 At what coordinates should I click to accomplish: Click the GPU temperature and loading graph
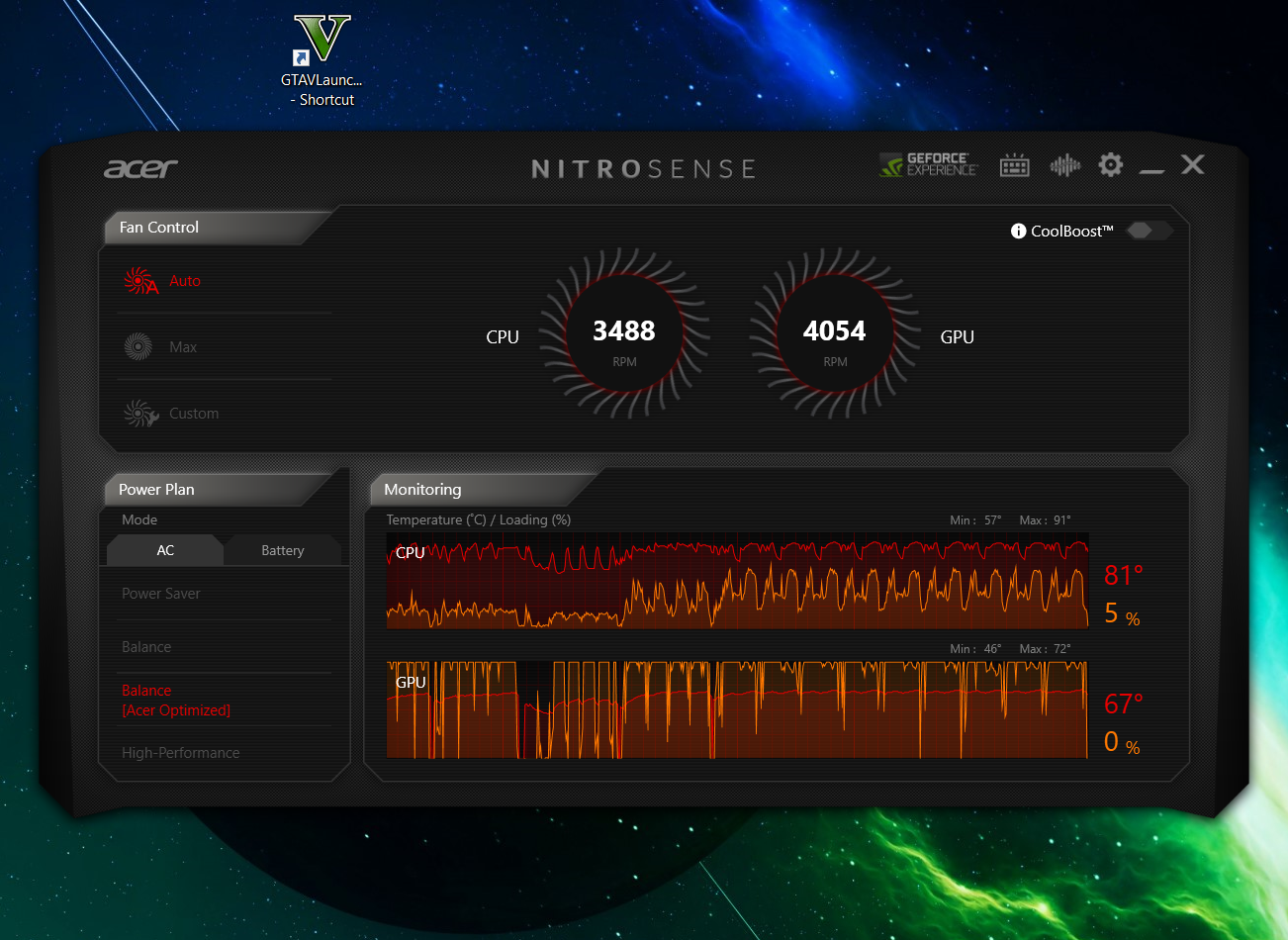click(x=737, y=709)
